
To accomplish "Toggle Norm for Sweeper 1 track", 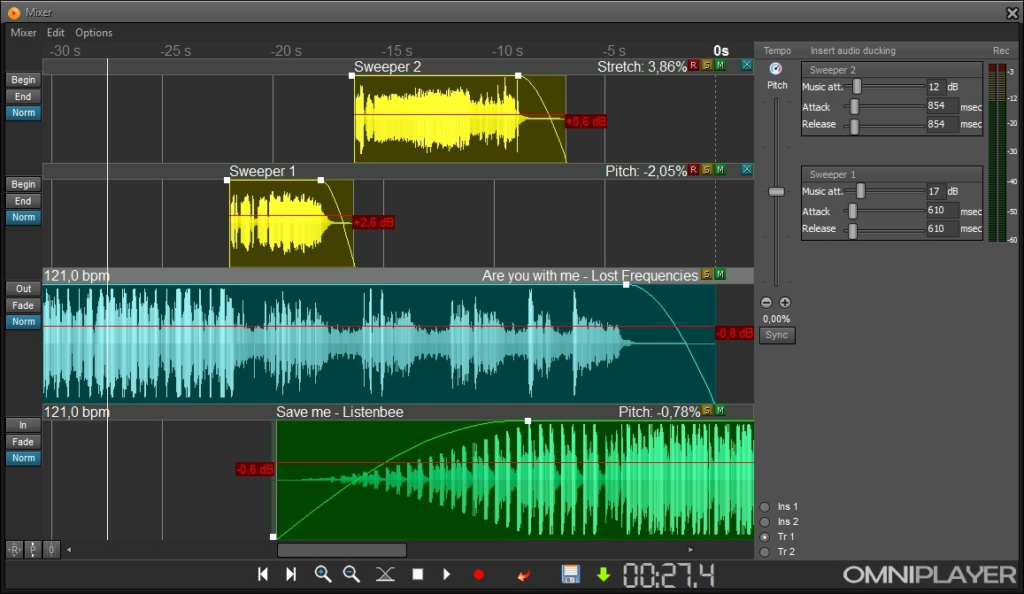I will pyautogui.click(x=24, y=217).
